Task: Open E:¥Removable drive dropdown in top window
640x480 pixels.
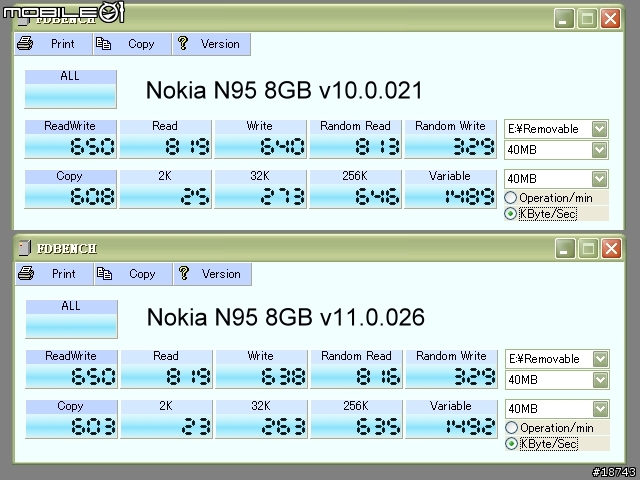Action: tap(599, 129)
